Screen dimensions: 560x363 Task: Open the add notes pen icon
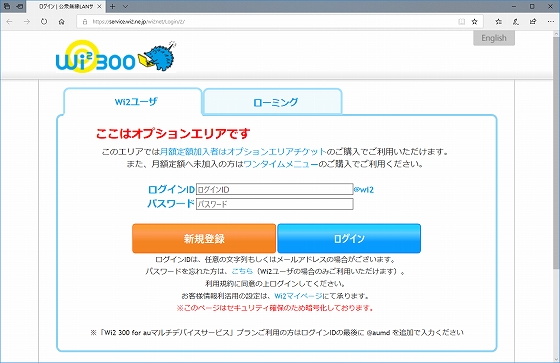pyautogui.click(x=516, y=21)
